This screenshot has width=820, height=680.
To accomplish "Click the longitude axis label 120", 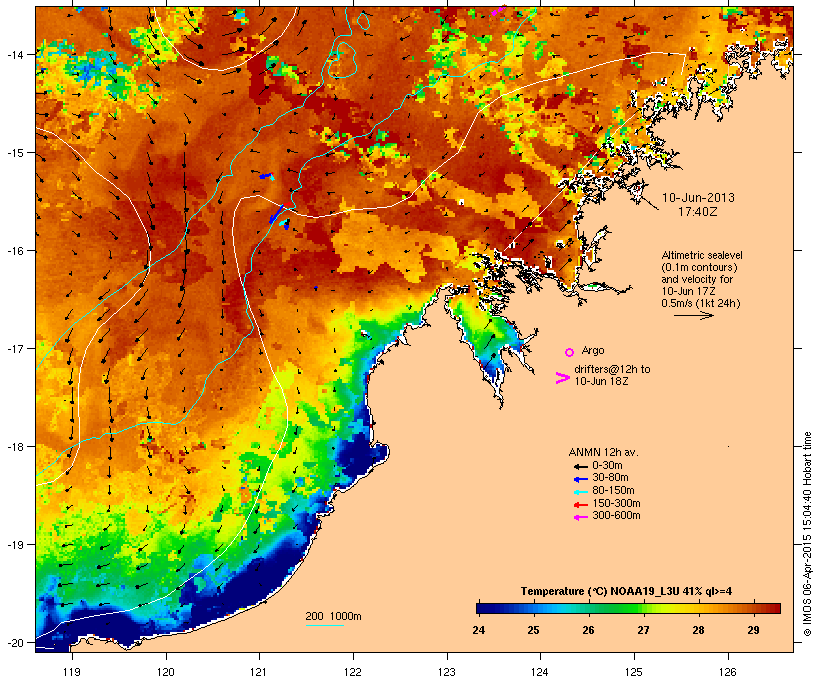I will pos(166,672).
